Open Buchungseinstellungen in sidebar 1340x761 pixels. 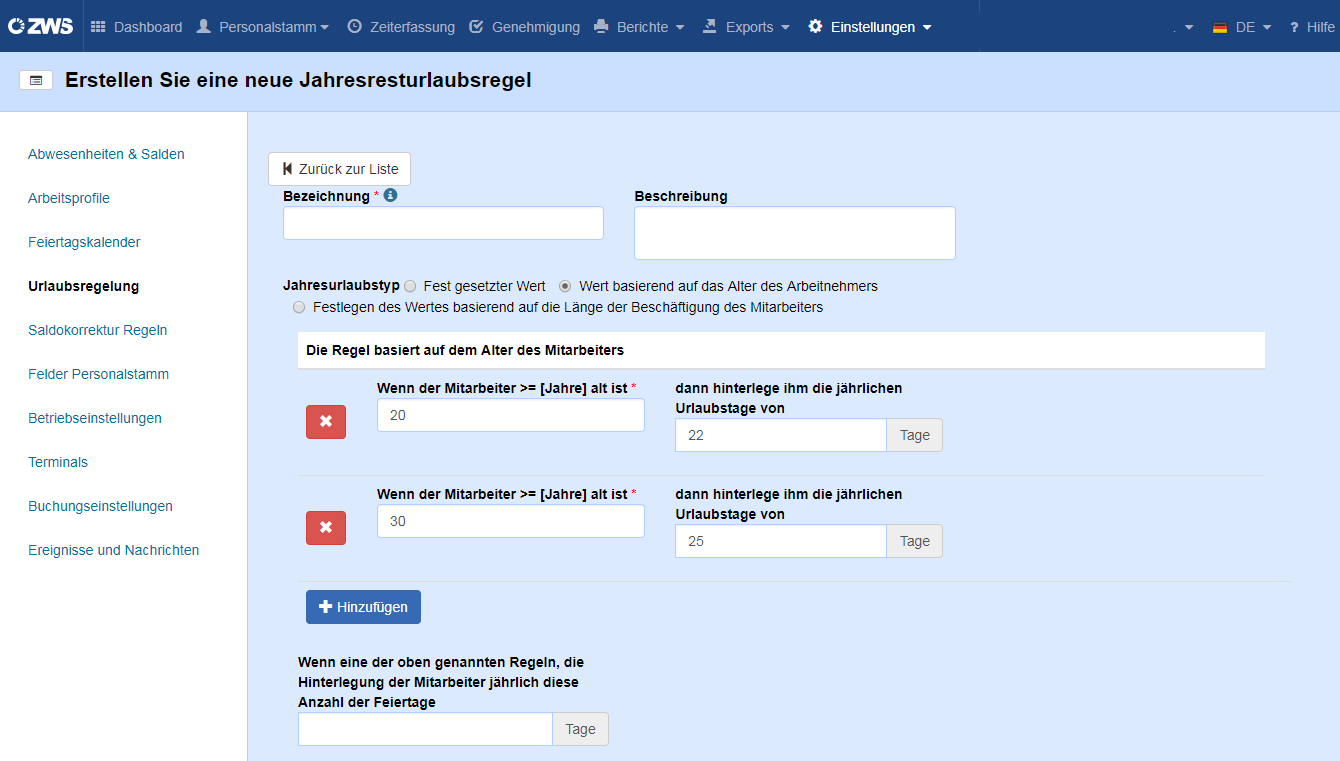coord(100,506)
